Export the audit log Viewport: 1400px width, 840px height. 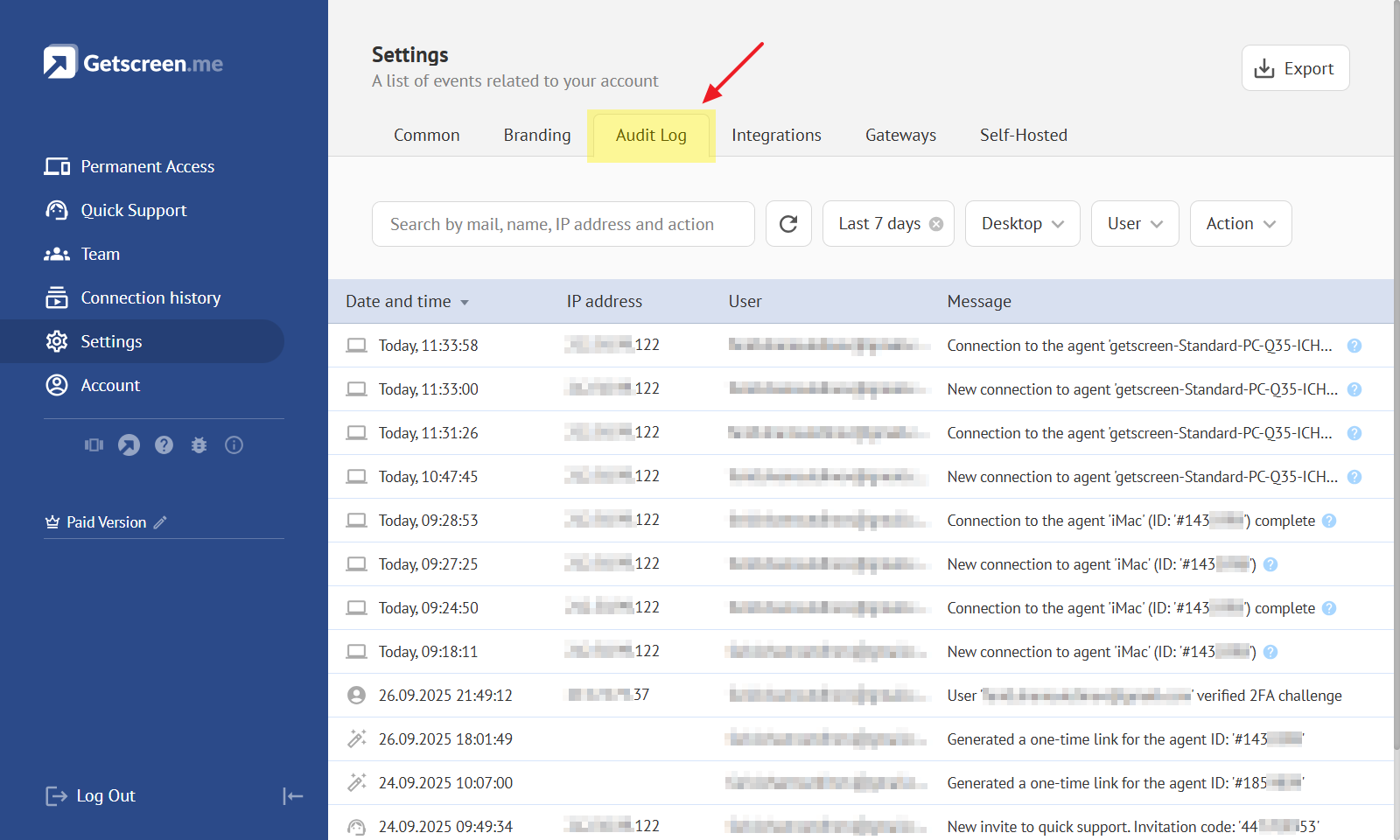(x=1295, y=68)
